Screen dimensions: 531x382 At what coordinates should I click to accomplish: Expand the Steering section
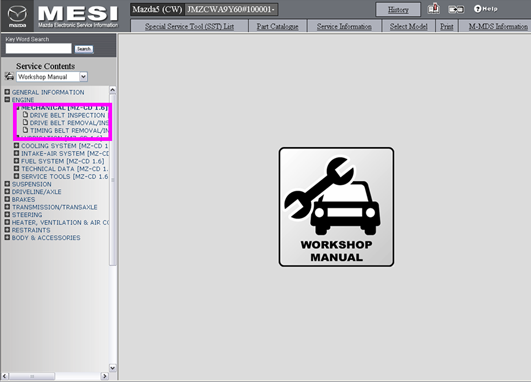pos(7,214)
